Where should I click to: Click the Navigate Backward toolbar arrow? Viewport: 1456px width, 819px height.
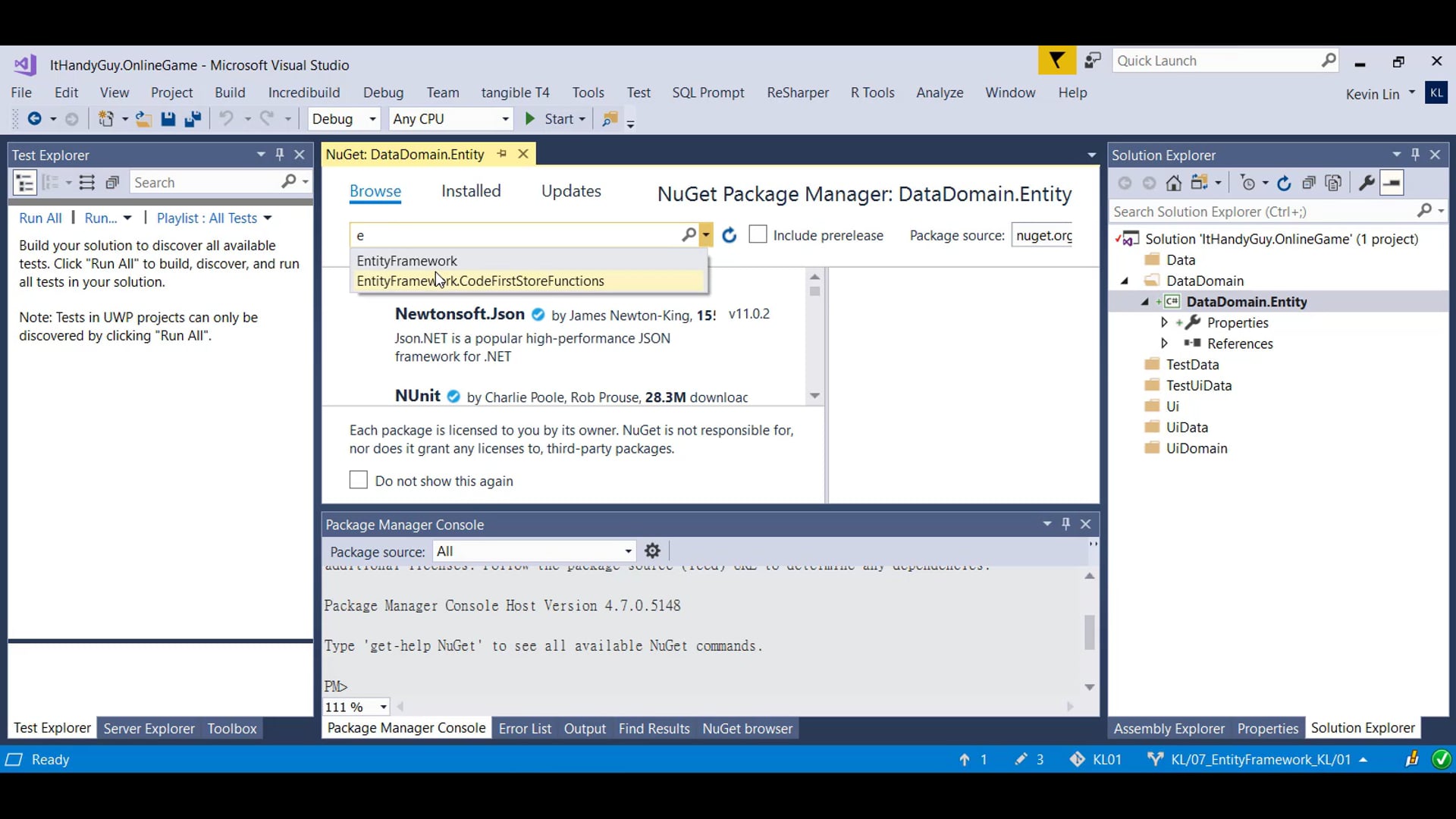pos(34,119)
